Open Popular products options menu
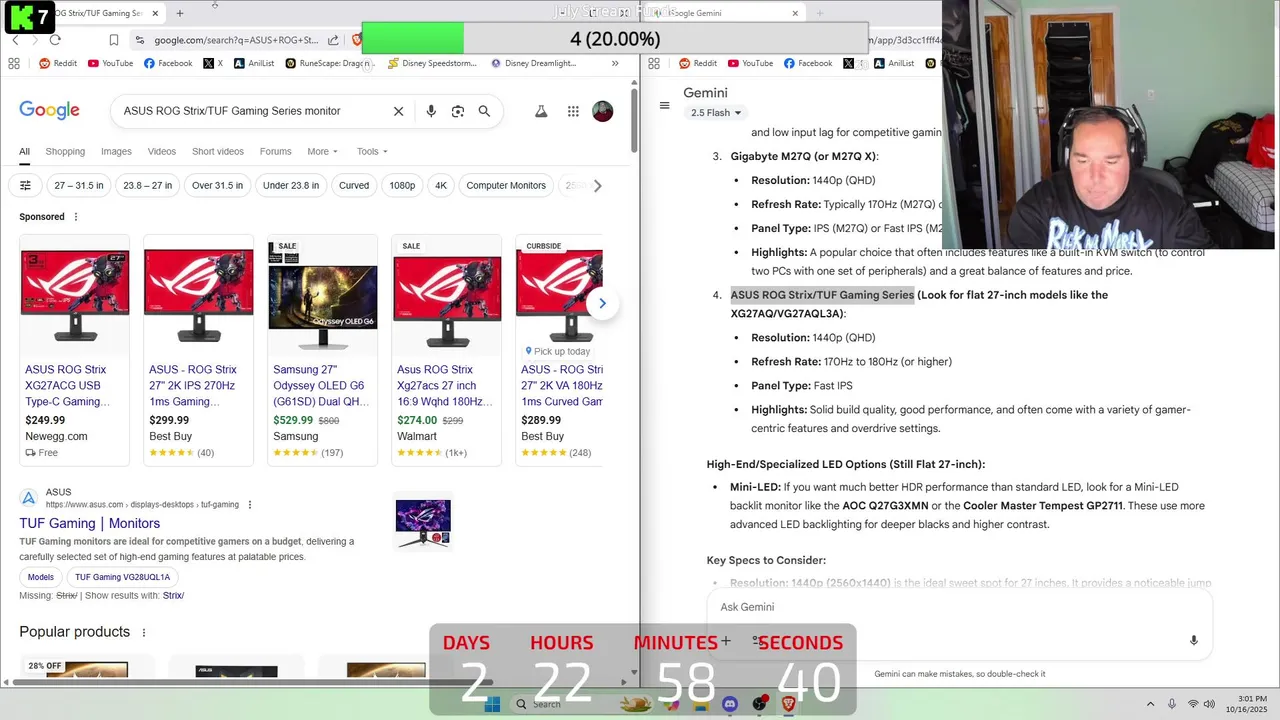 tap(144, 632)
